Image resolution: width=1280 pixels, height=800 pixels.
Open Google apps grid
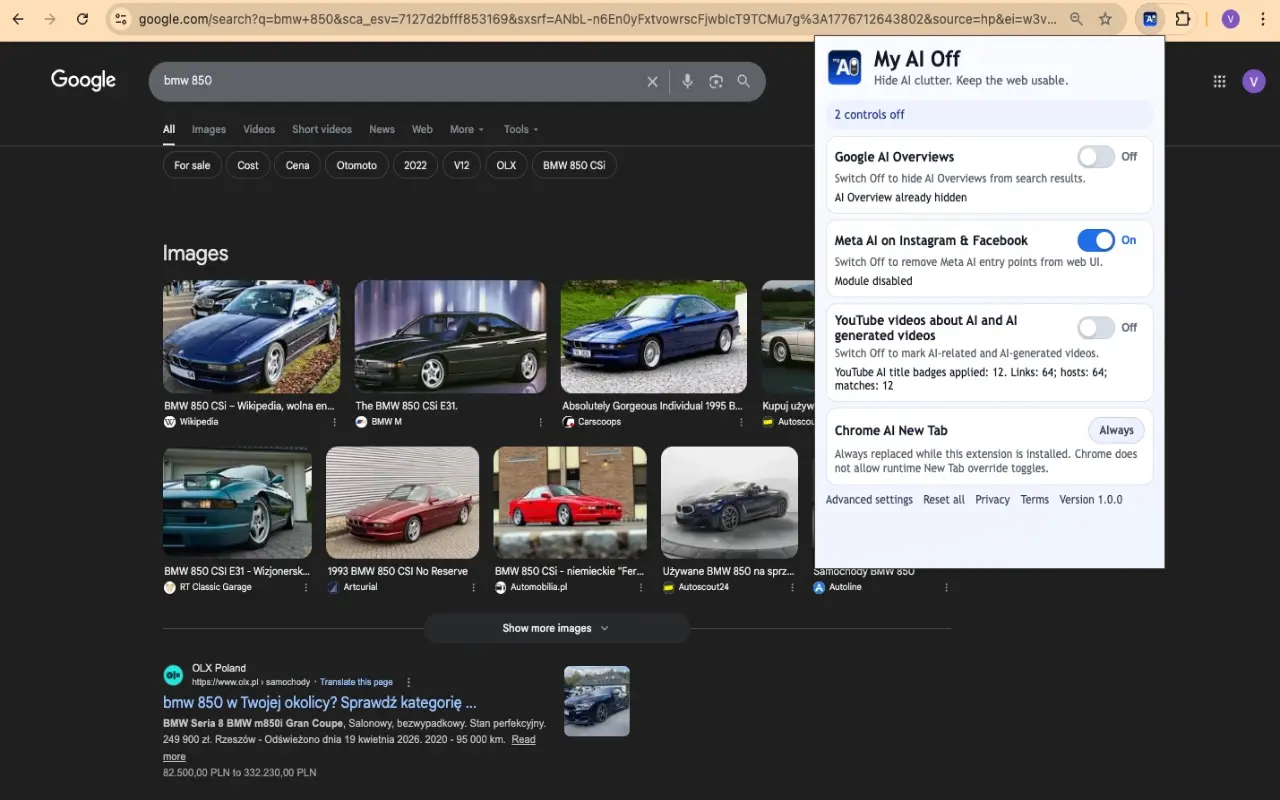(x=1219, y=81)
